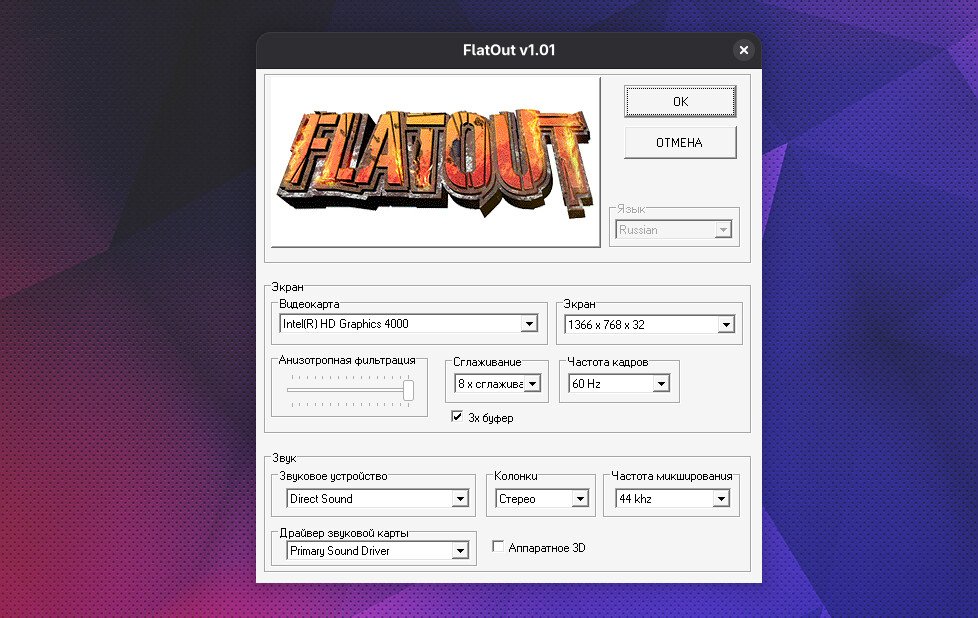978x618 pixels.
Task: Open the Звуковое устройство Direct Sound dropdown
Action: (460, 499)
